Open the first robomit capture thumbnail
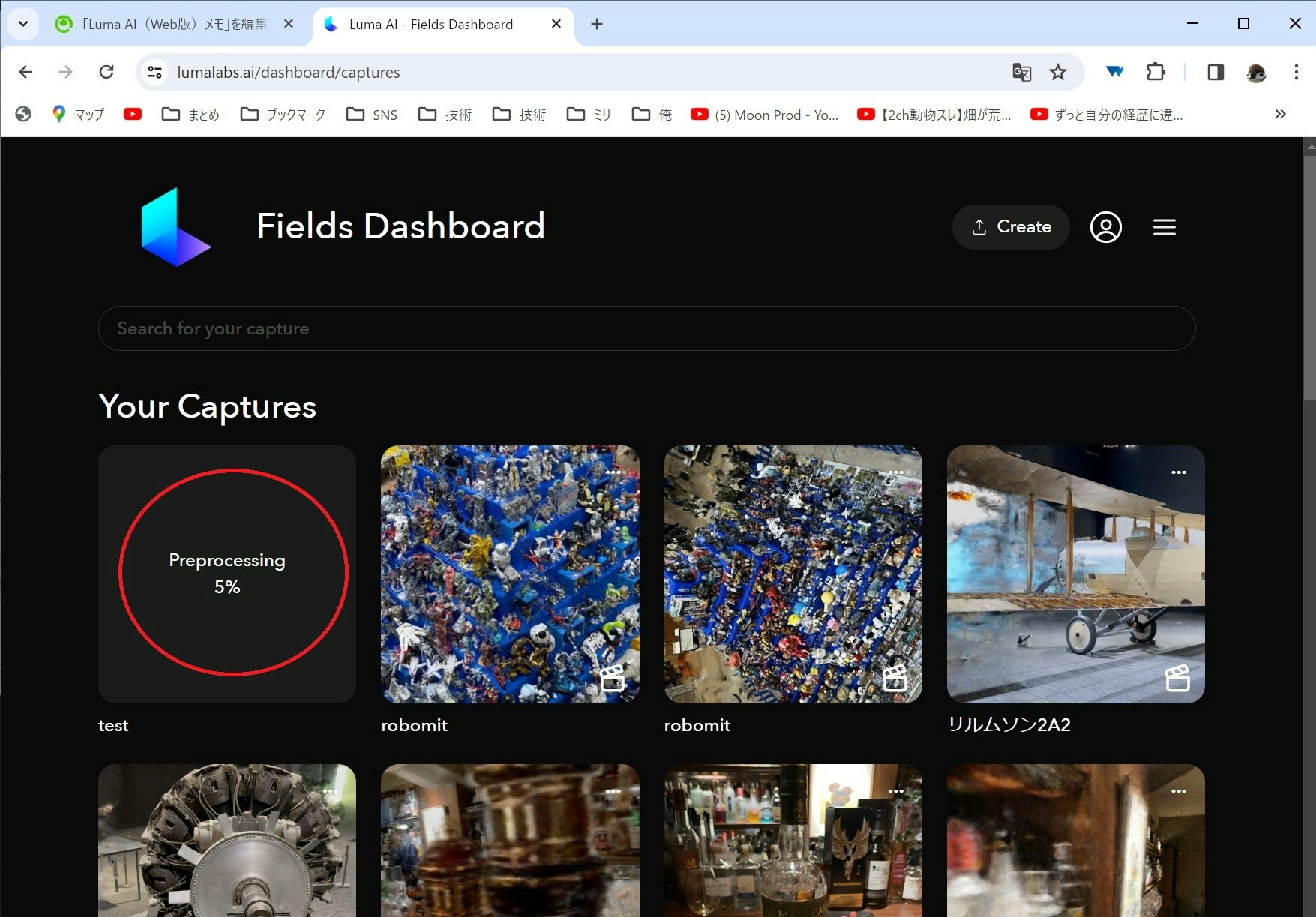Image resolution: width=1316 pixels, height=917 pixels. [x=510, y=574]
